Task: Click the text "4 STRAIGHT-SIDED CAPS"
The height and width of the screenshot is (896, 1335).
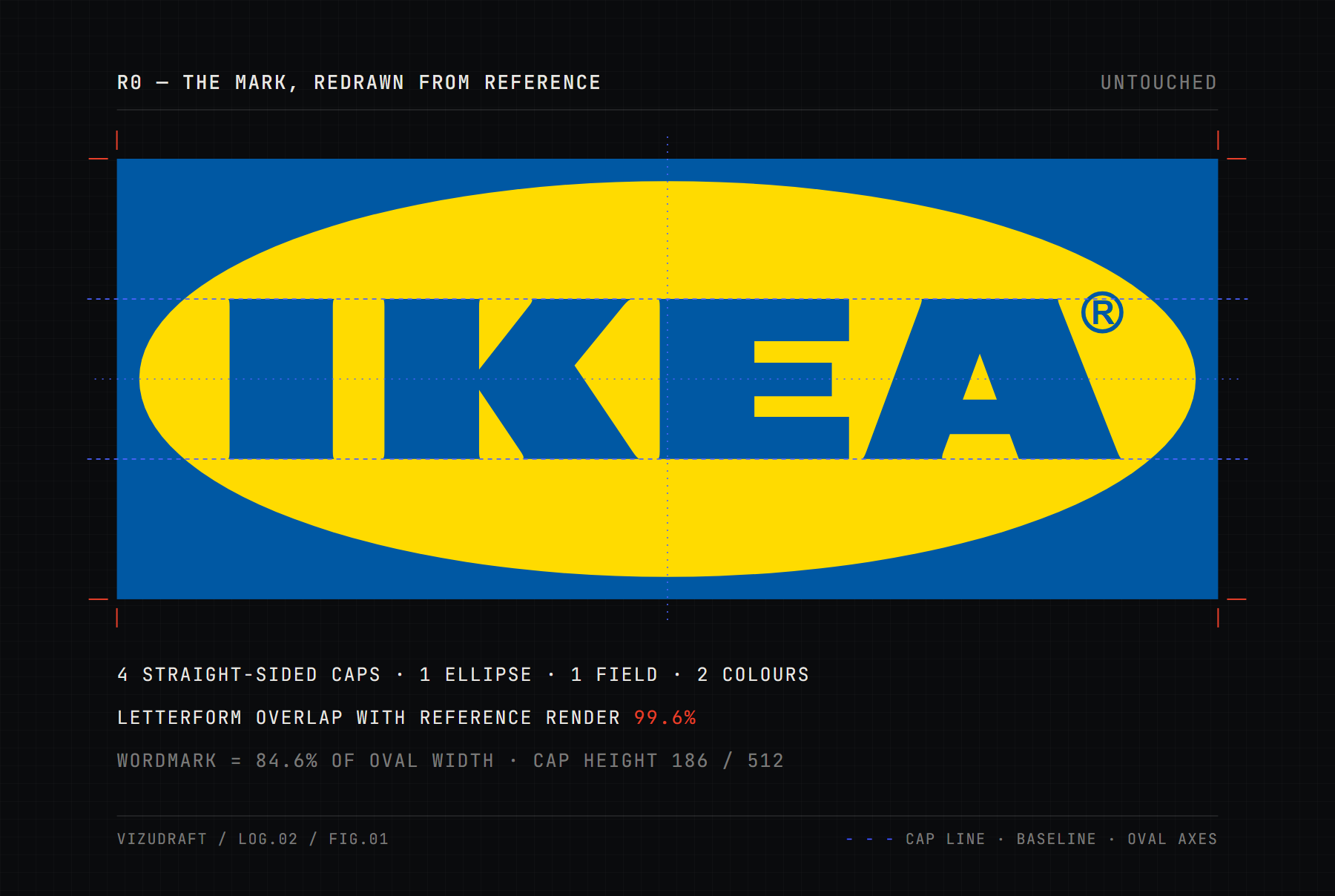Action: pyautogui.click(x=248, y=674)
